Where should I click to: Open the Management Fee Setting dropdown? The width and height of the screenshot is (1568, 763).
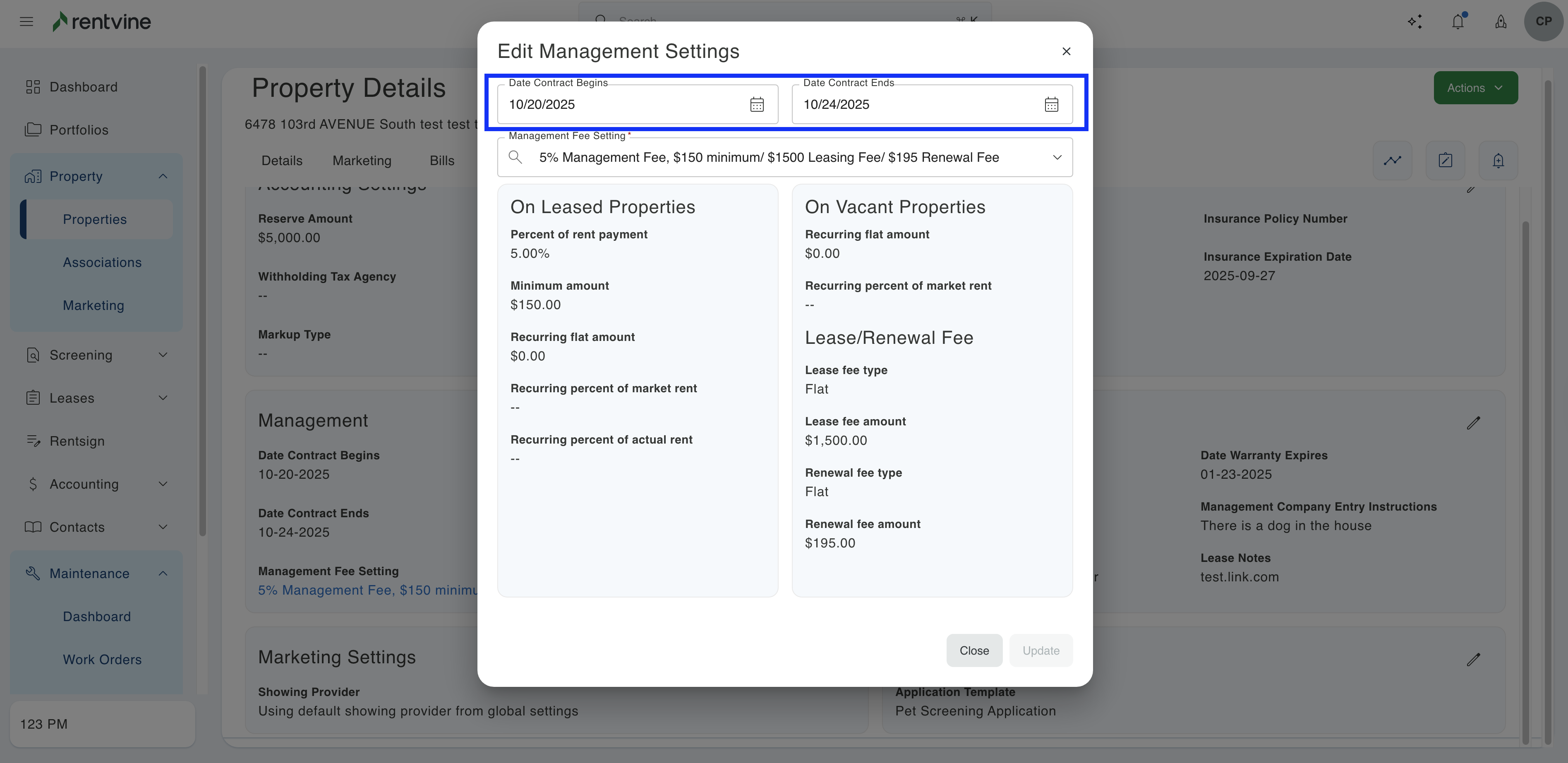[1057, 158]
